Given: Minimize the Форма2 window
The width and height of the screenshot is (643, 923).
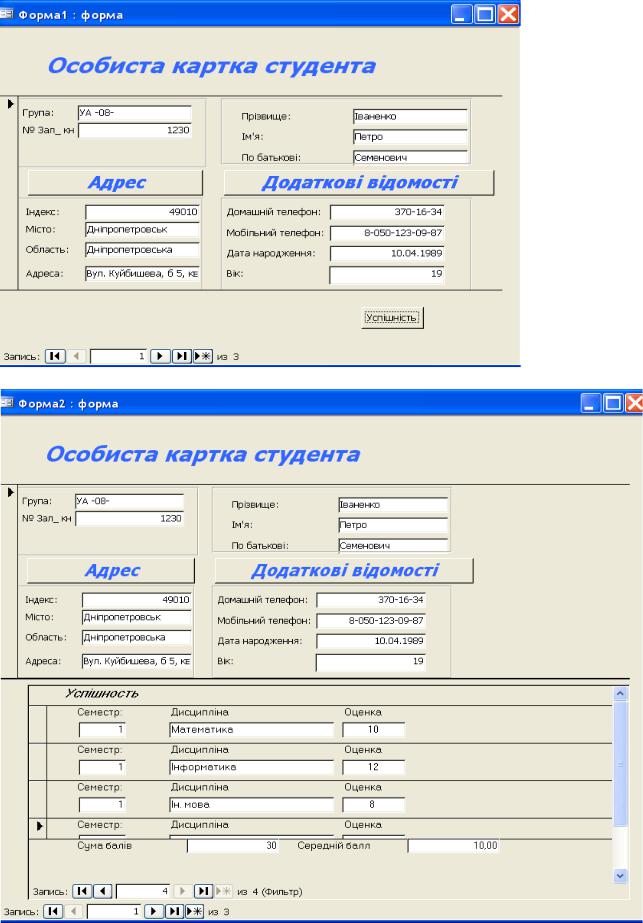Looking at the screenshot, I should pos(591,403).
